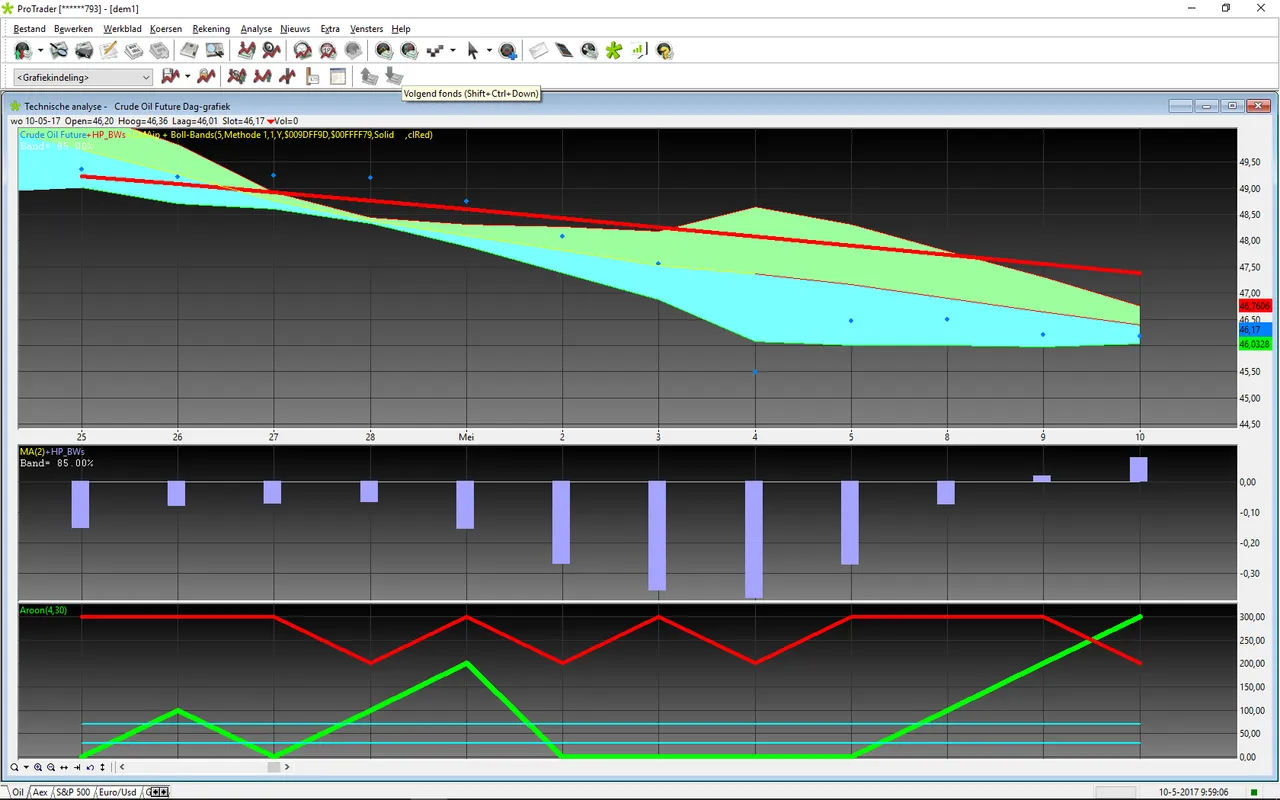Expand the arrow beside the pointer tool
Screen dimensions: 1280x800
point(489,50)
